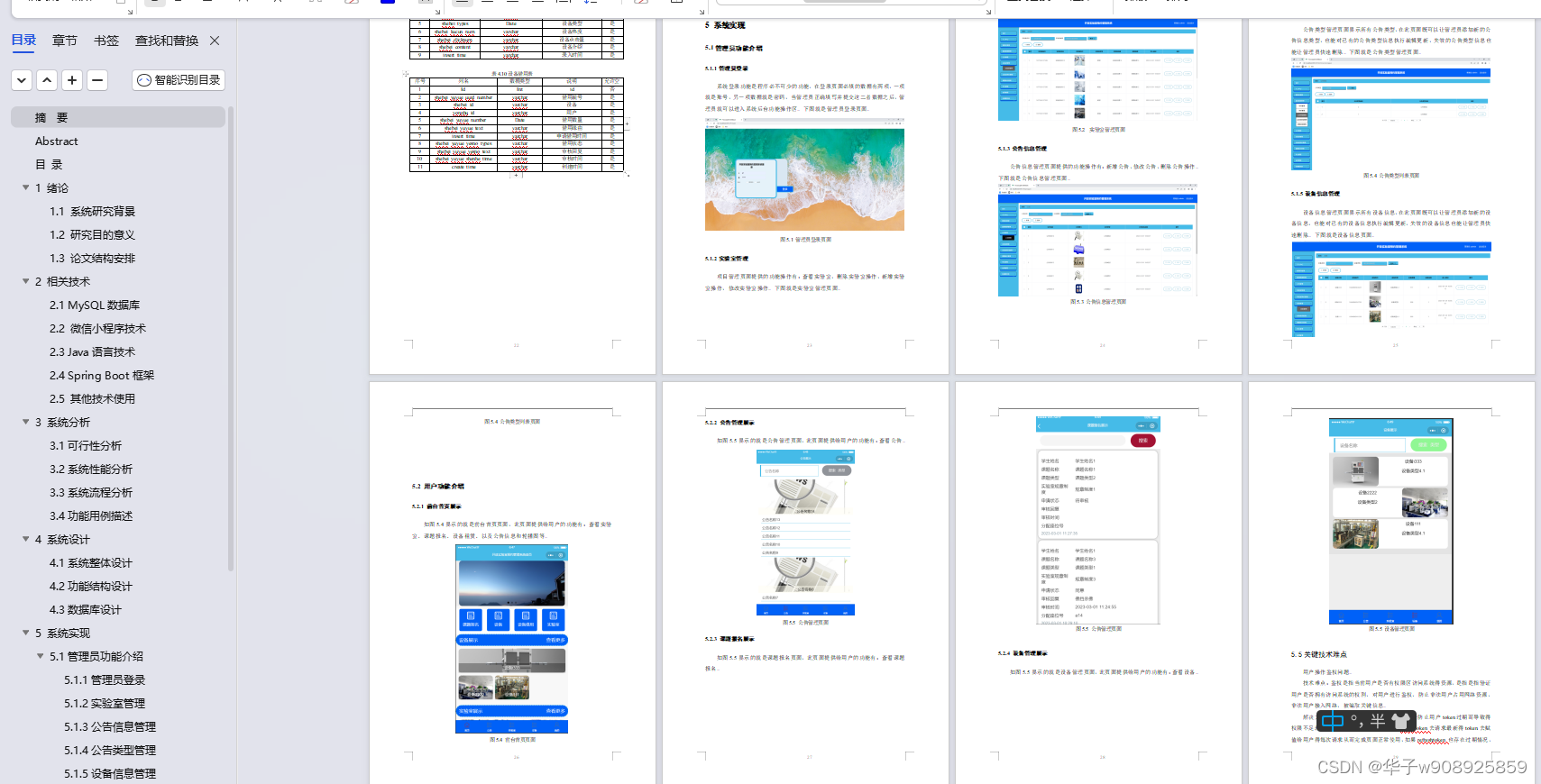Switch to the 书签 tab
The width and height of the screenshot is (1541, 784).
(106, 41)
